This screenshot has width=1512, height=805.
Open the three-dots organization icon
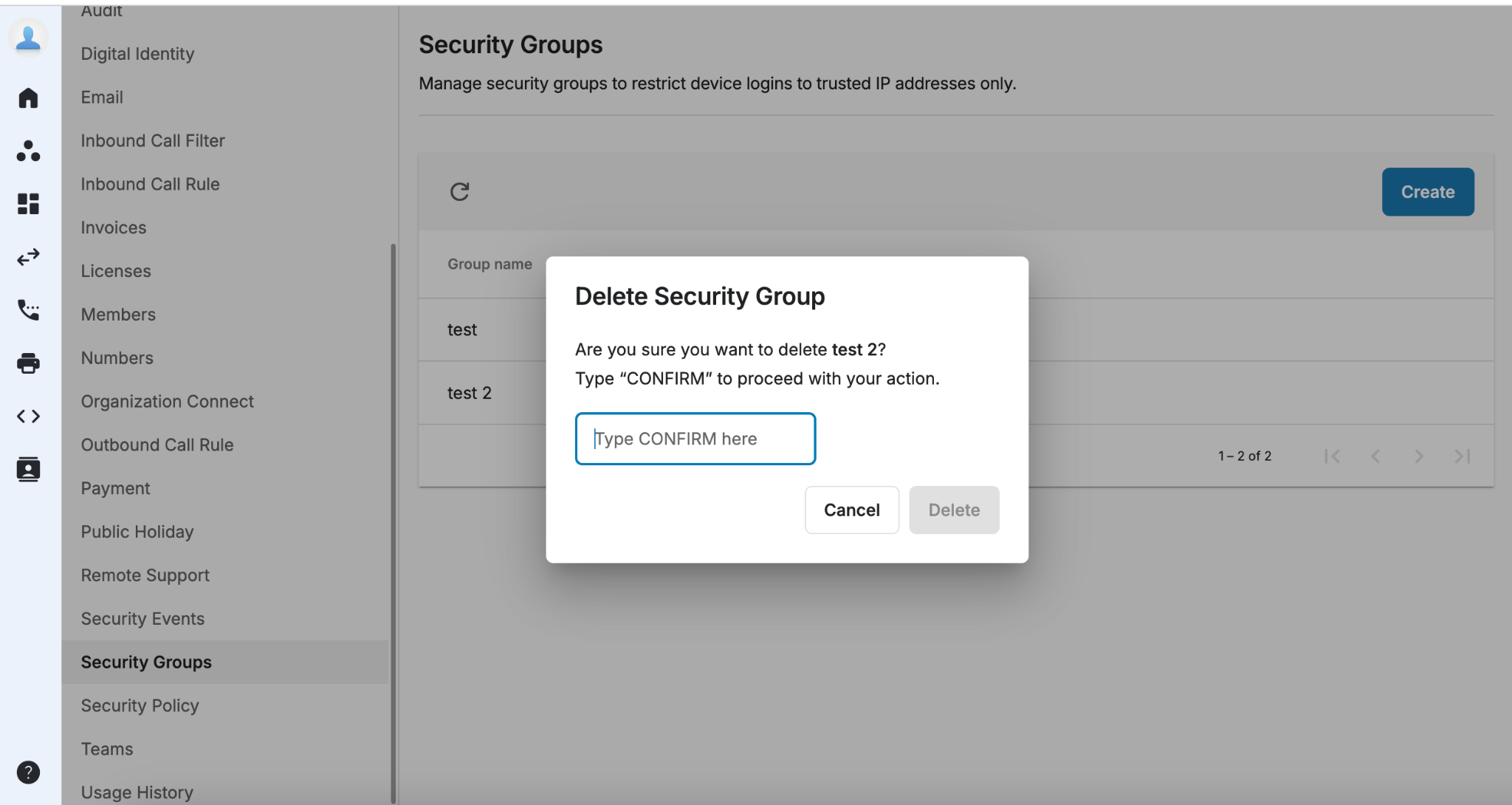click(28, 151)
